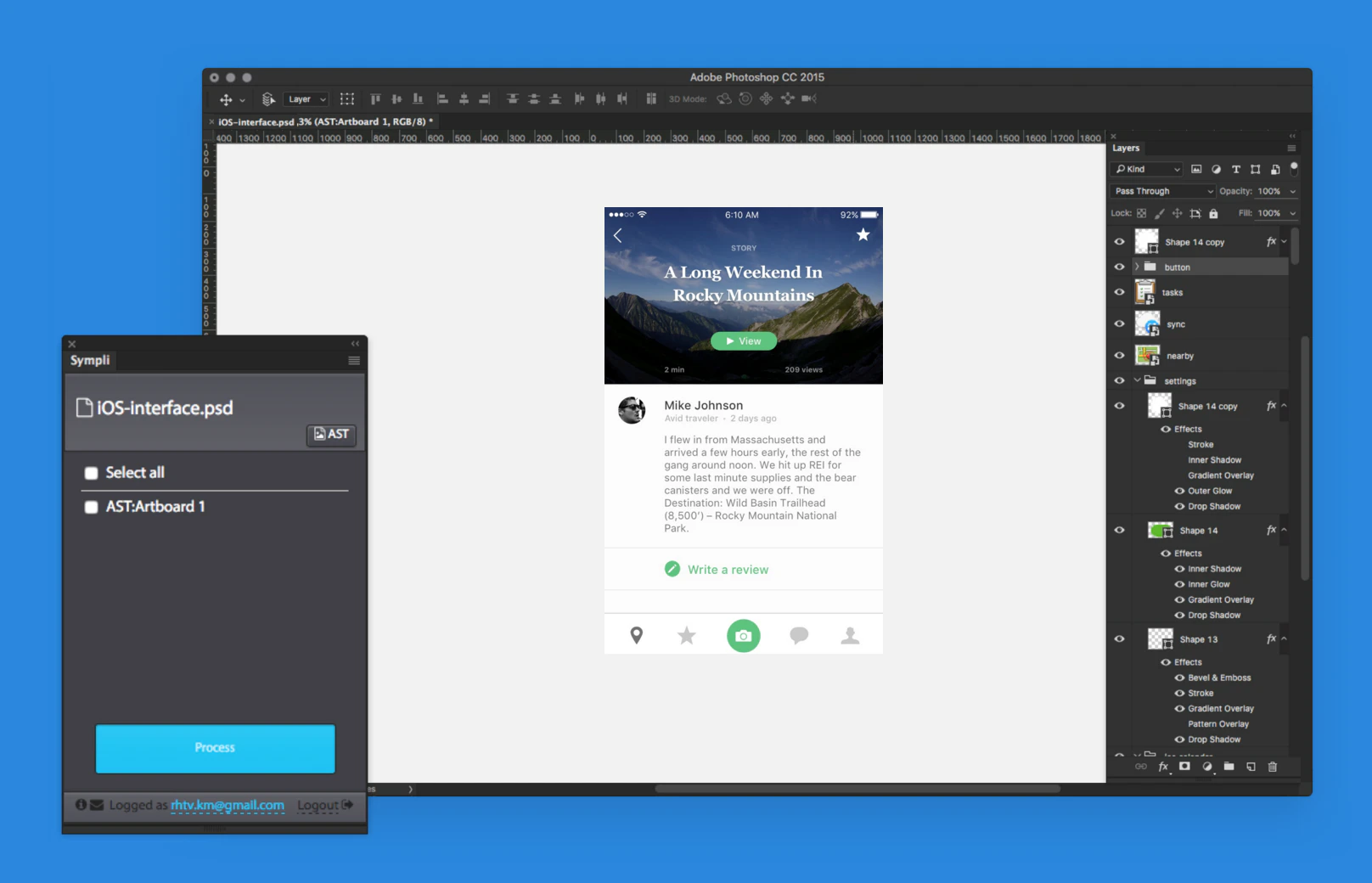This screenshot has width=1372, height=883.
Task: Check the Select all checkbox in Sympli
Action: tap(91, 473)
